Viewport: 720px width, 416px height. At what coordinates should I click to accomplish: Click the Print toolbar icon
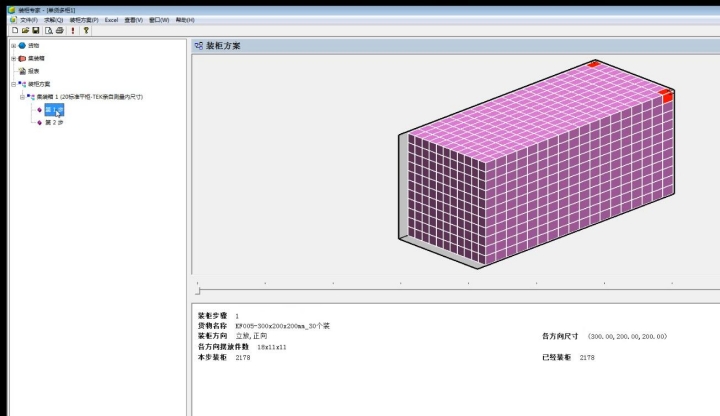coord(60,31)
